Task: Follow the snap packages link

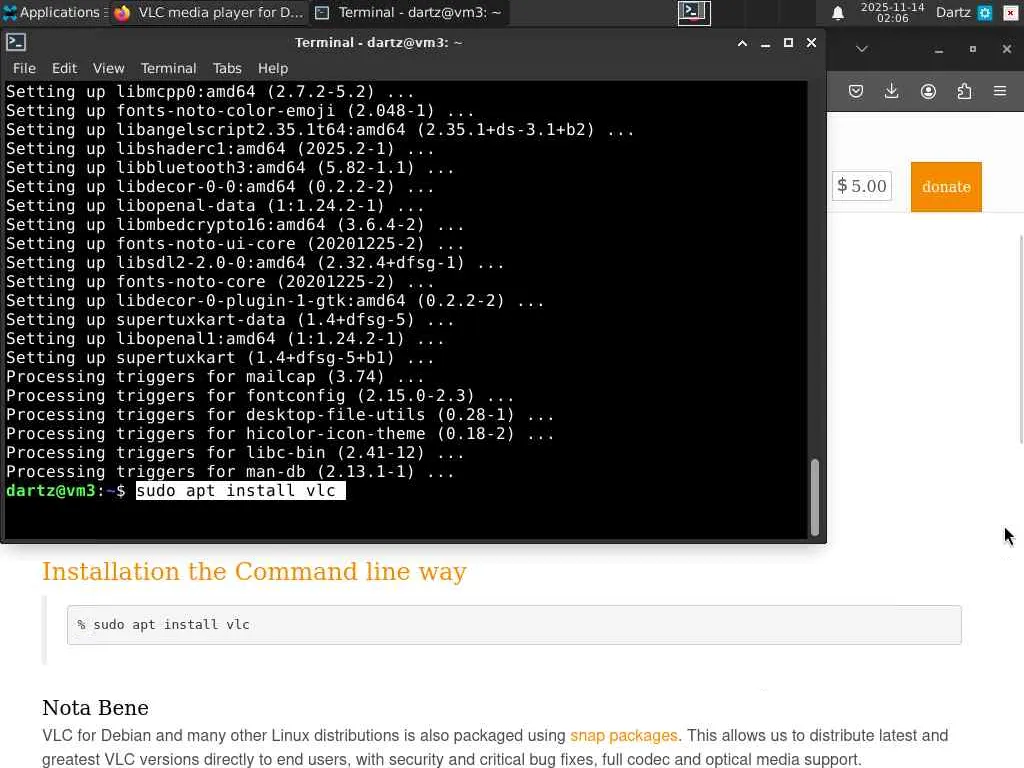Action: coord(624,735)
